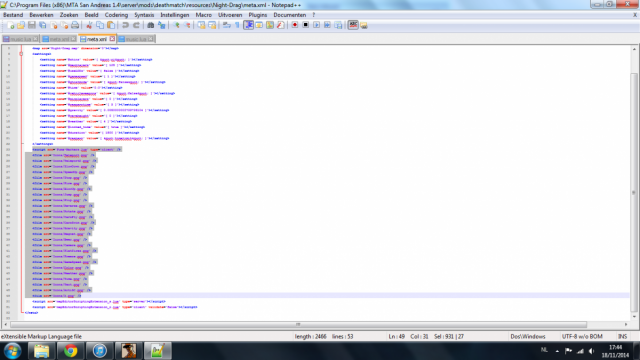Image resolution: width=640 pixels, height=360 pixels.
Task: Click horizontal scrollbar left arrow
Action: click(5, 324)
